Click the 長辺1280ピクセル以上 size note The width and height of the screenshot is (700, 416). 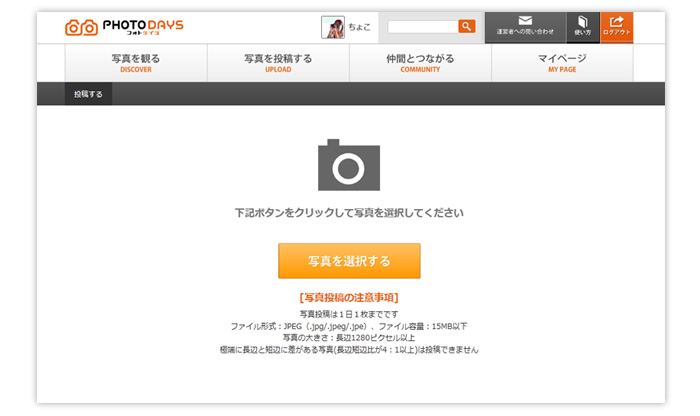tap(349, 338)
